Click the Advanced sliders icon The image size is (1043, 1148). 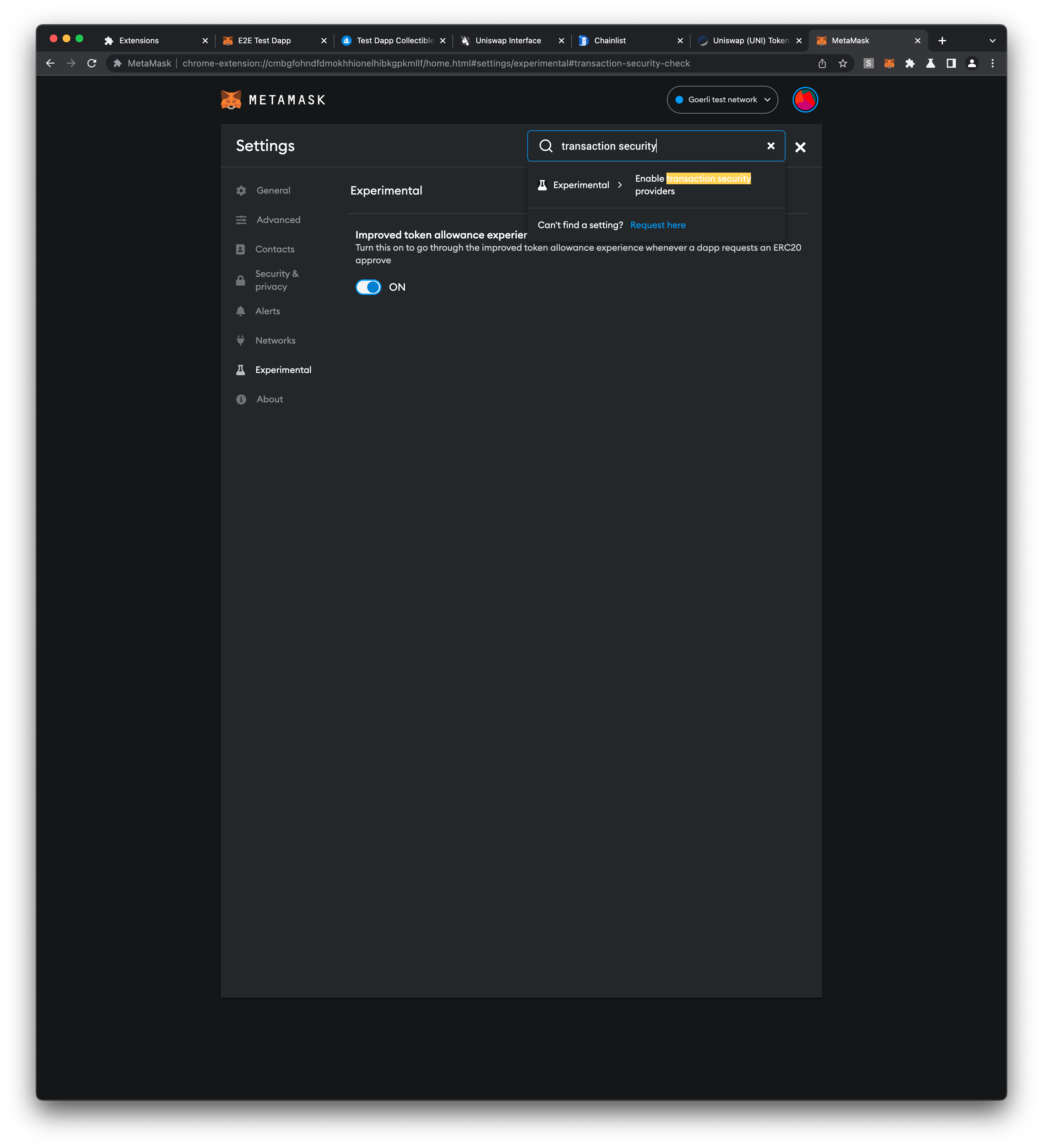(x=241, y=220)
